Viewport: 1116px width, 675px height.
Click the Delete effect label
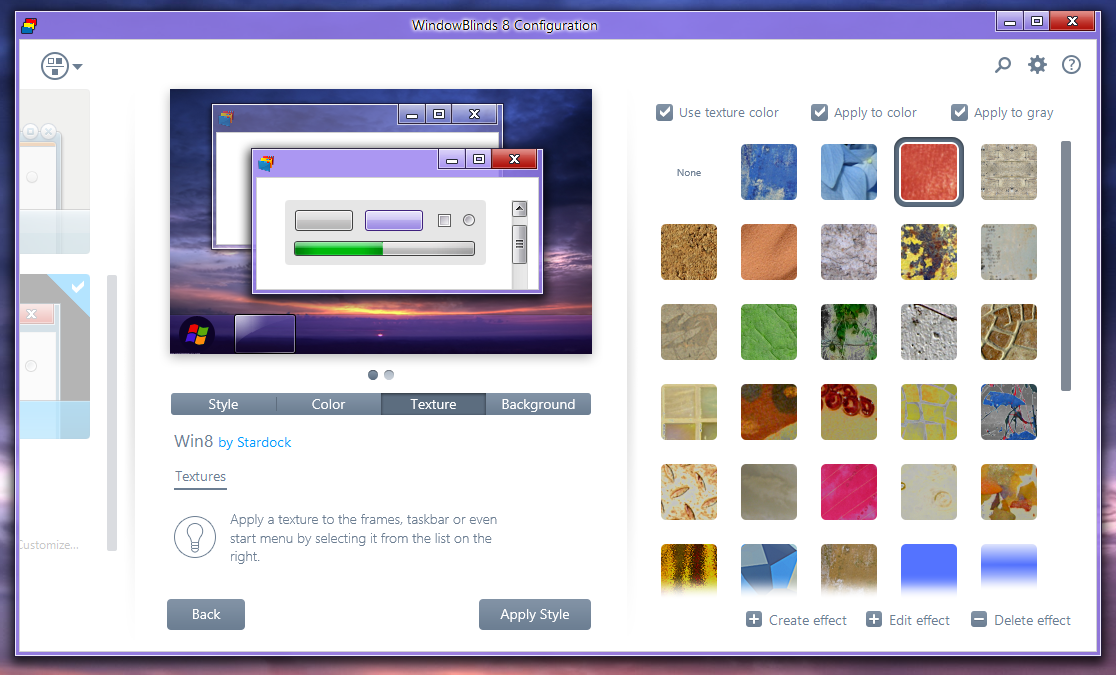click(1032, 620)
